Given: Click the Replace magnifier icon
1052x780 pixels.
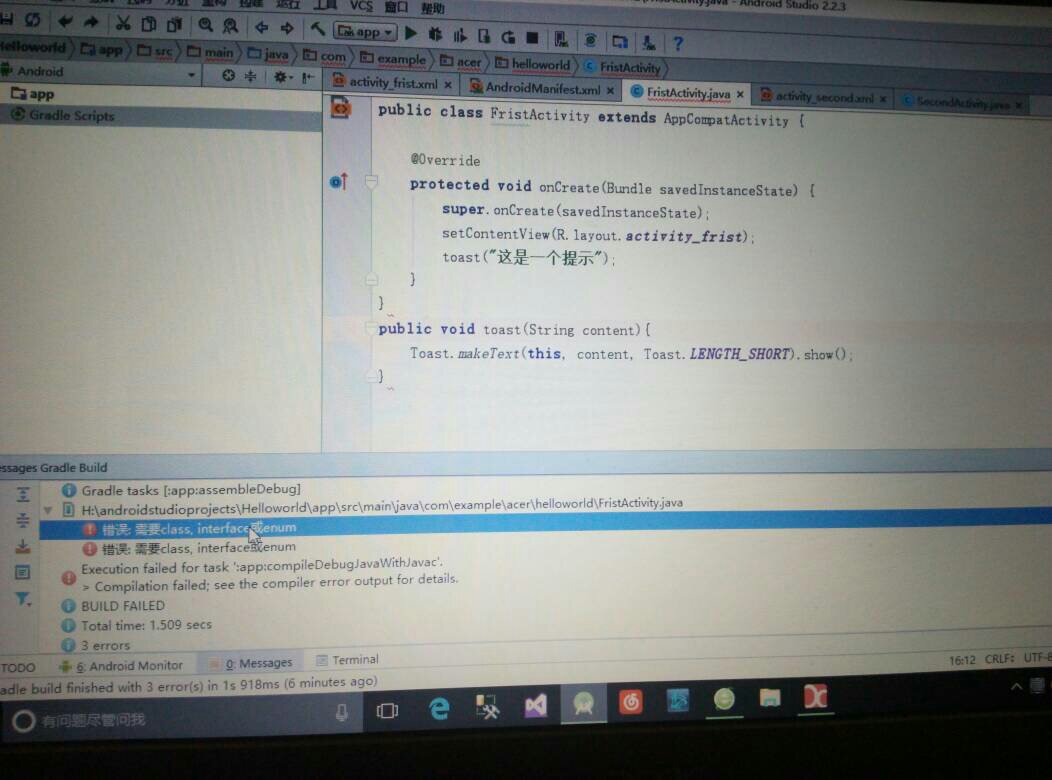Looking at the screenshot, I should click(x=230, y=26).
